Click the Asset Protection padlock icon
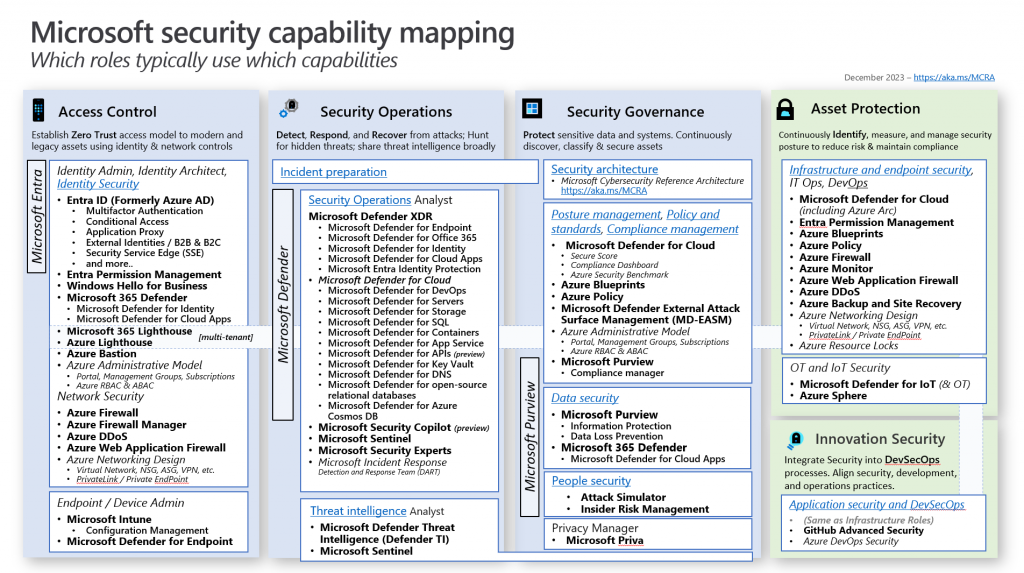1024x573 pixels. [785, 109]
